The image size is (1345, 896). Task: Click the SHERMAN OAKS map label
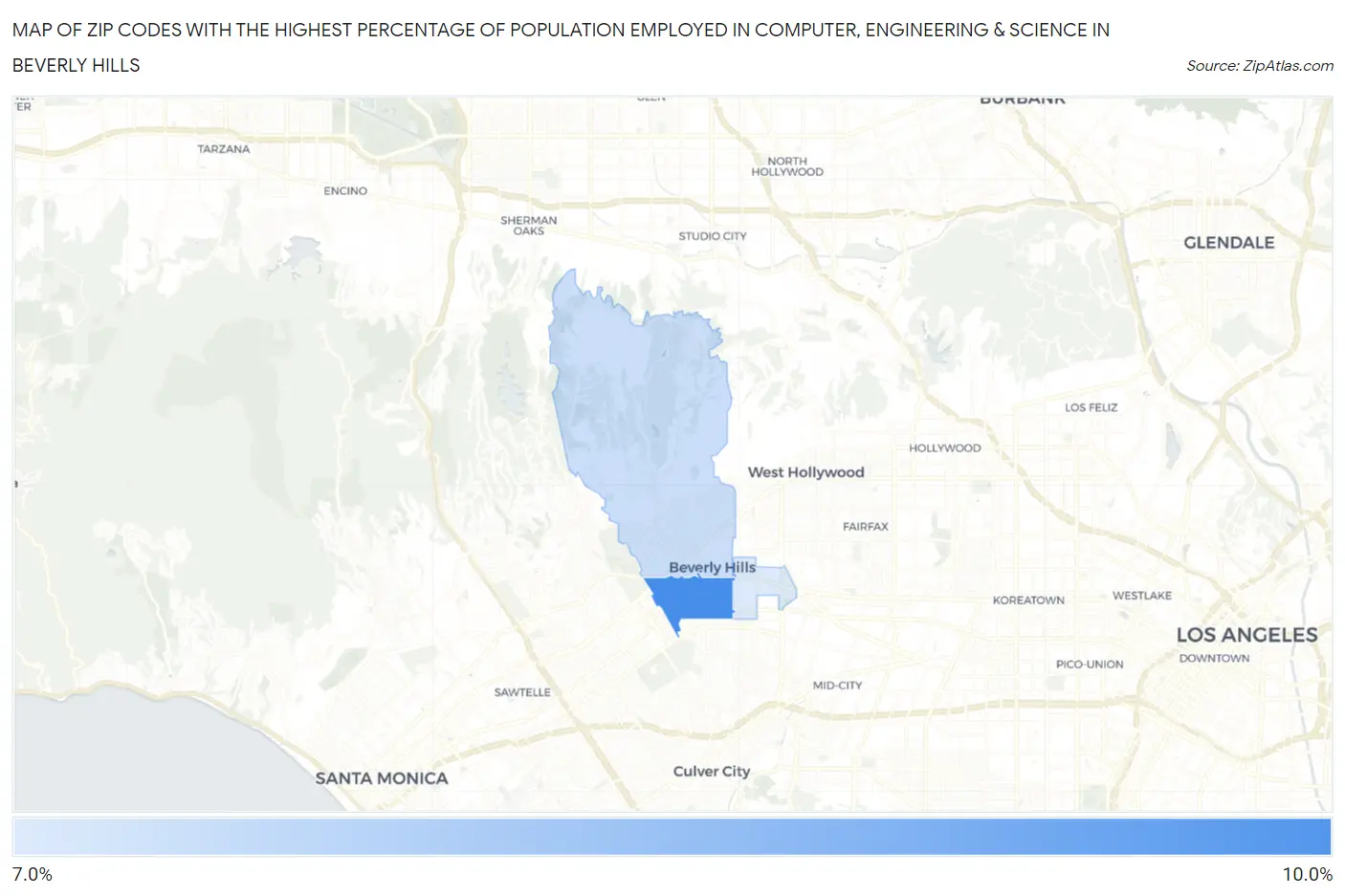click(x=528, y=226)
